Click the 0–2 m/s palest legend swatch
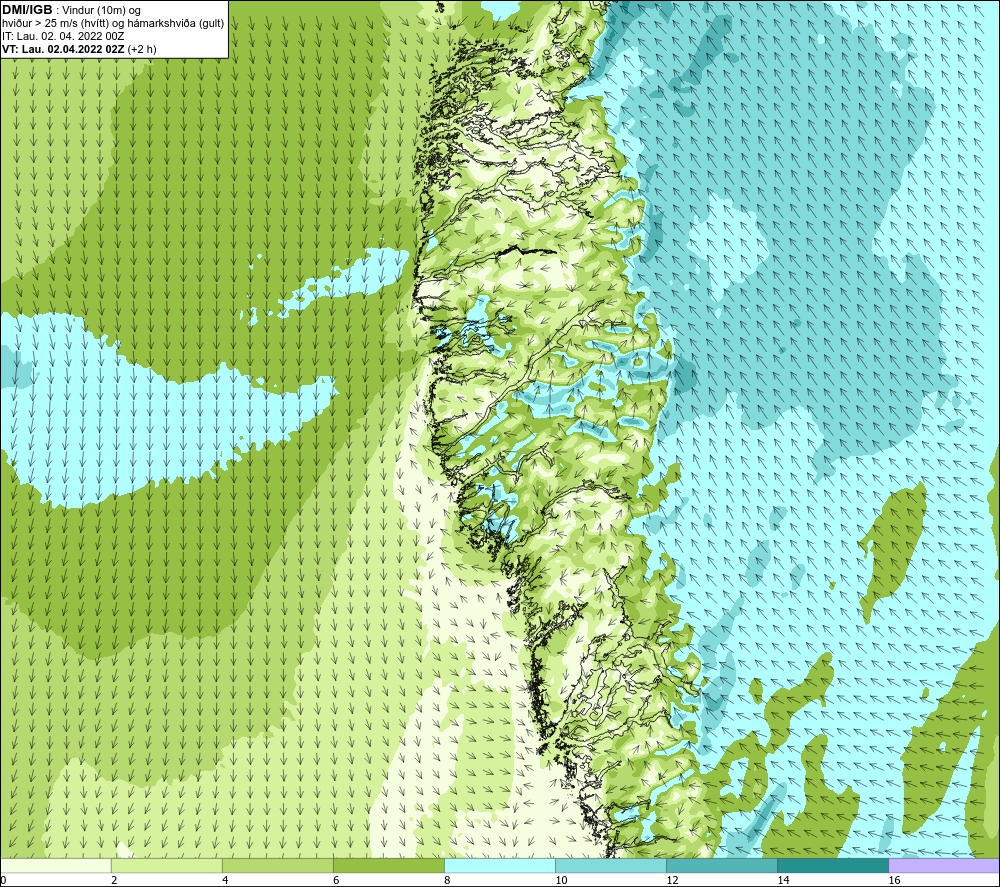The height and width of the screenshot is (887, 1000). [x=55, y=866]
